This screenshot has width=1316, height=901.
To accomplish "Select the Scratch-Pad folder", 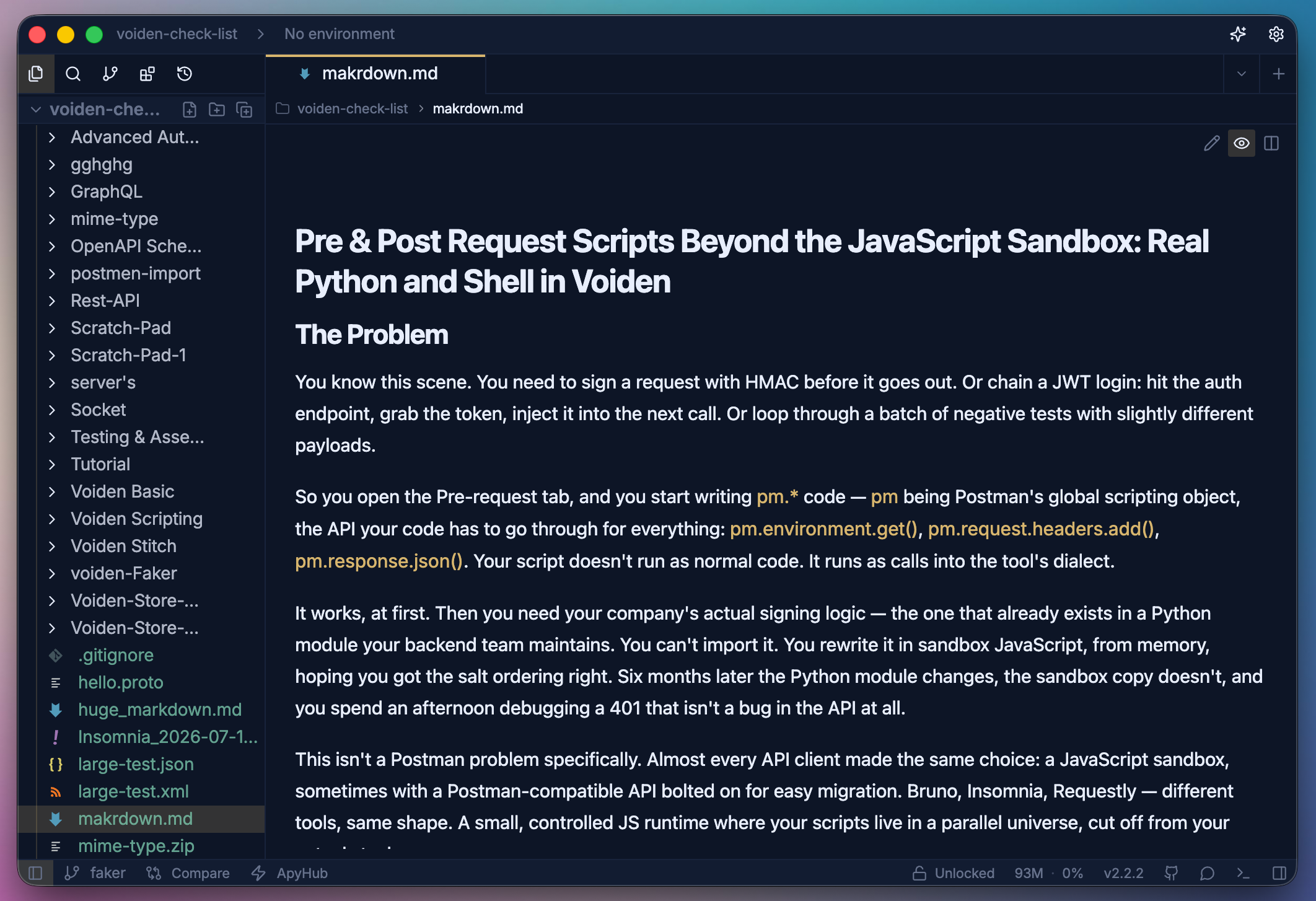I will click(x=141, y=328).
